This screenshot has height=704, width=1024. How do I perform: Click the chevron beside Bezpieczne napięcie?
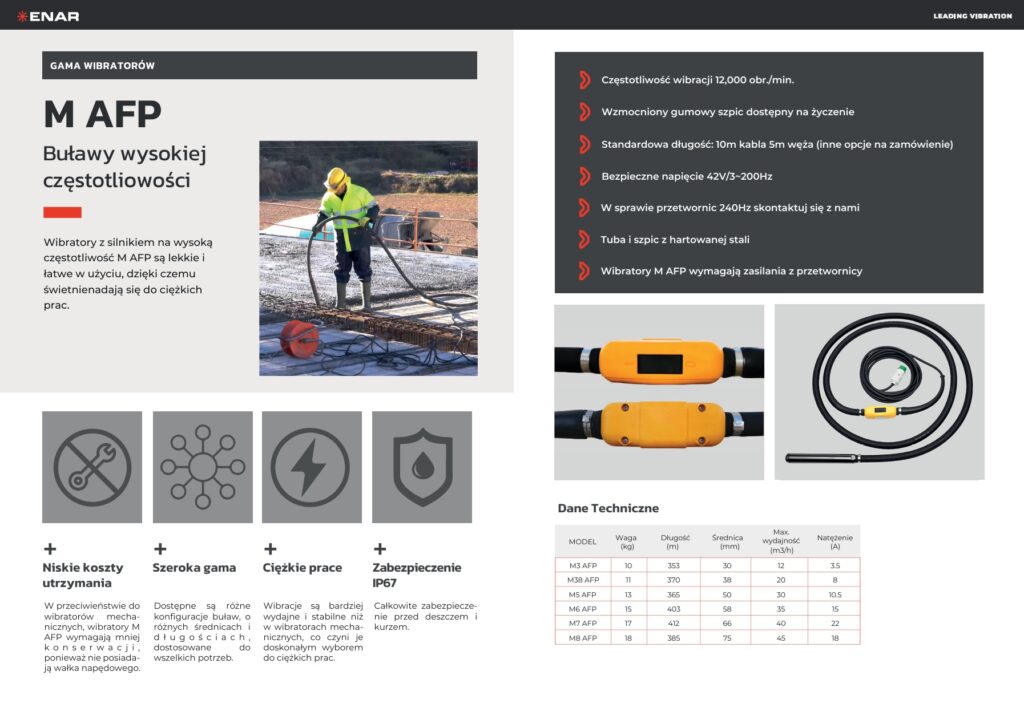pos(583,176)
